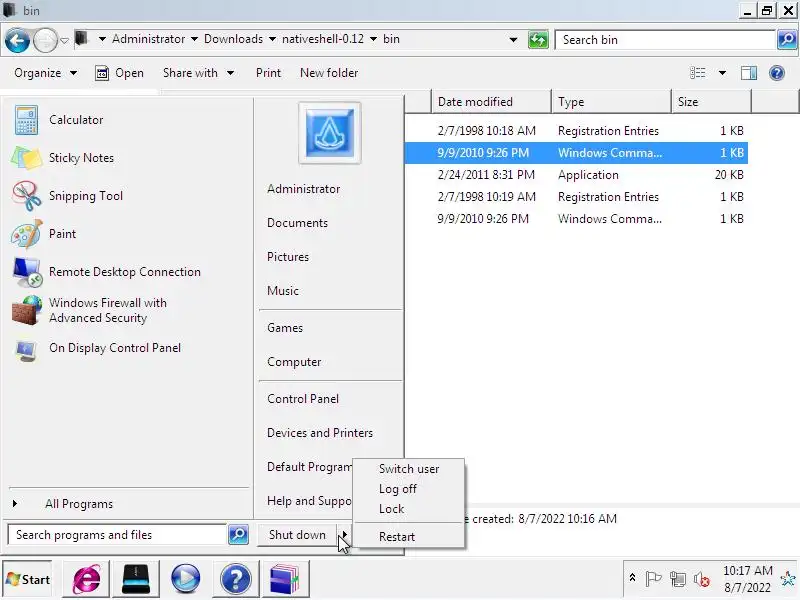Click the muted volume tray icon

click(702, 579)
